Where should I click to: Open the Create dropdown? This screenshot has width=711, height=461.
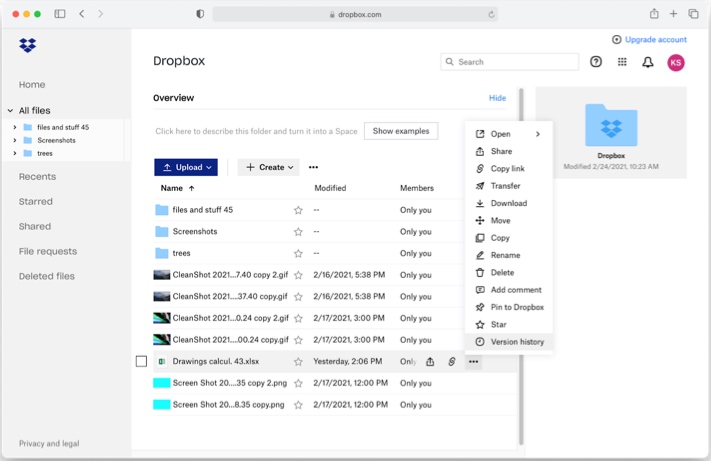point(269,167)
